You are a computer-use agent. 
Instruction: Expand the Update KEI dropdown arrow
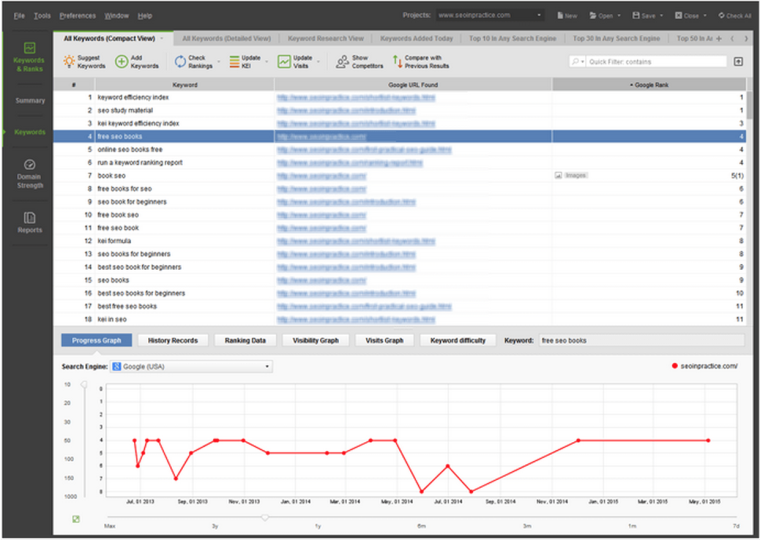tap(266, 62)
